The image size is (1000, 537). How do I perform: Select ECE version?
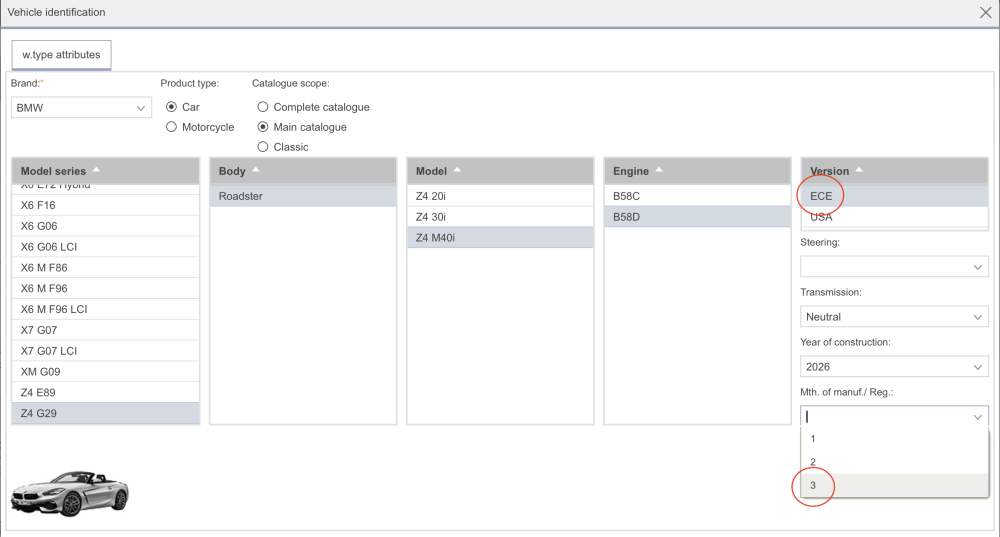894,196
